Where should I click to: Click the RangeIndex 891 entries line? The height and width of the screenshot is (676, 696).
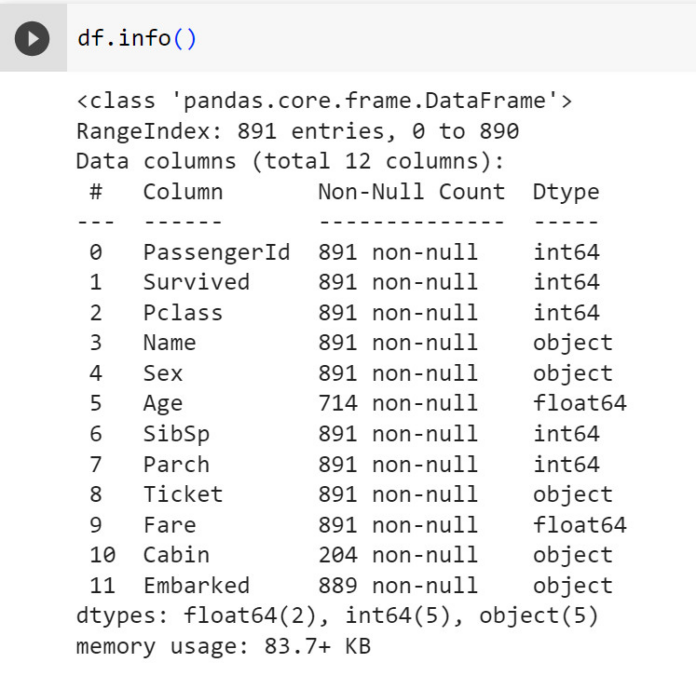tap(297, 131)
